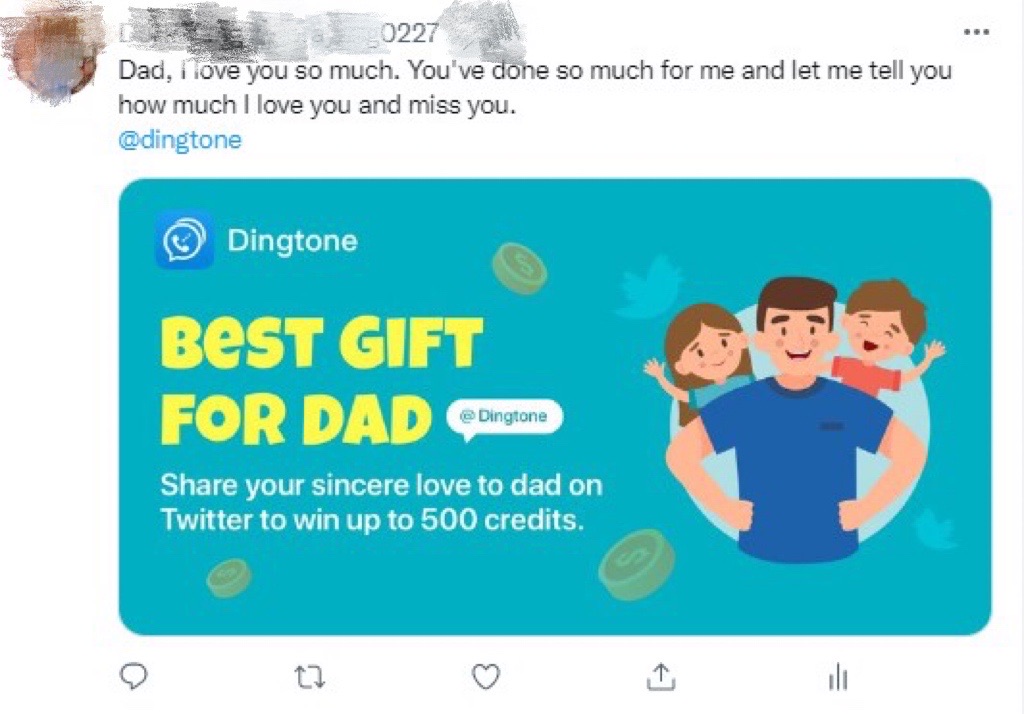Viewport: 1024px width, 714px height.
Task: Click the tweet text about loving Dad
Action: 535,87
